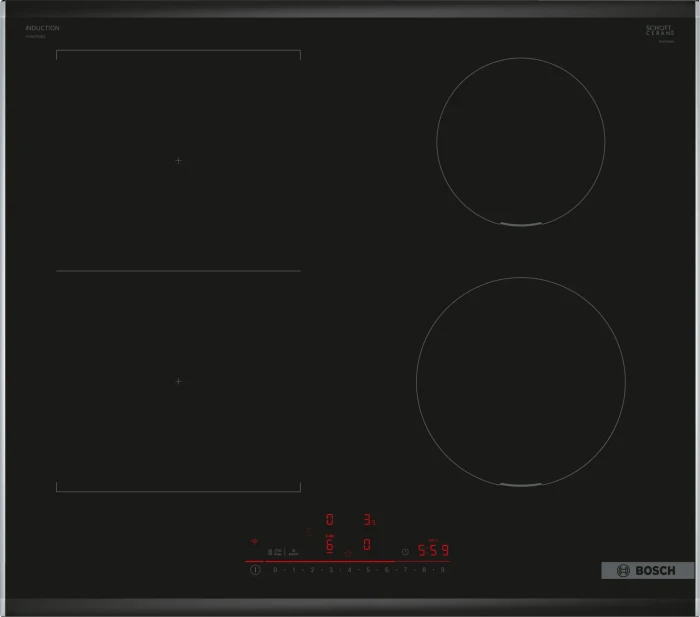Viewport: 700px width, 617px height.
Task: Select the zone display showing 3
Action: pyautogui.click(x=369, y=520)
